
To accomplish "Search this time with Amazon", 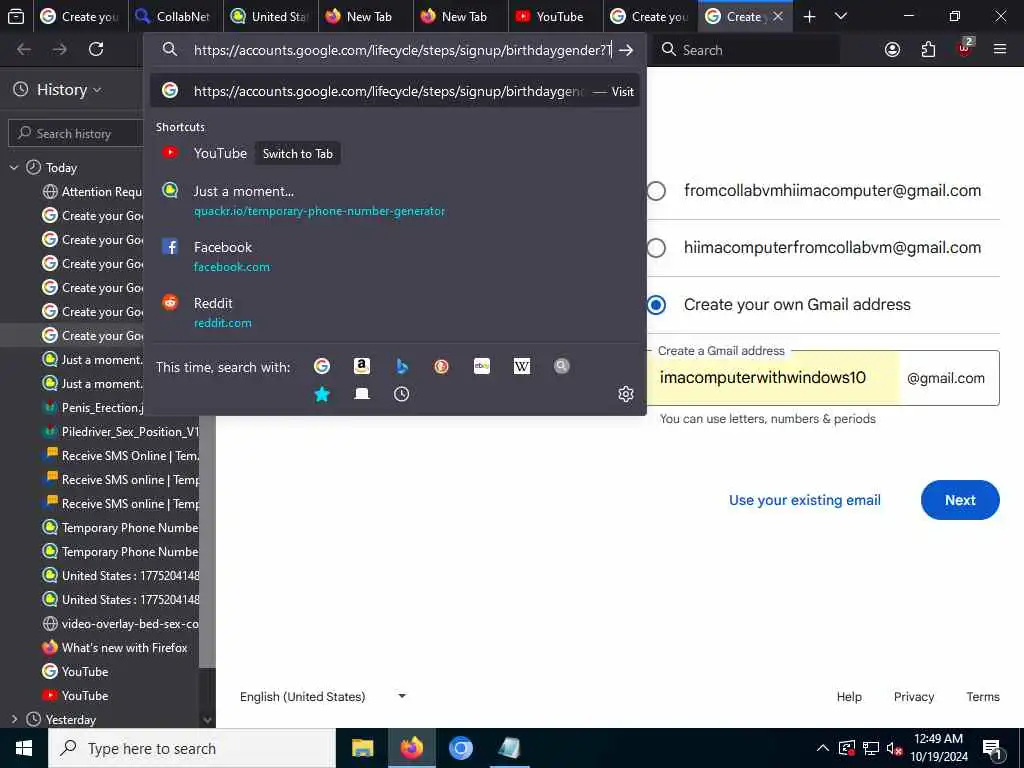I will click(x=362, y=366).
